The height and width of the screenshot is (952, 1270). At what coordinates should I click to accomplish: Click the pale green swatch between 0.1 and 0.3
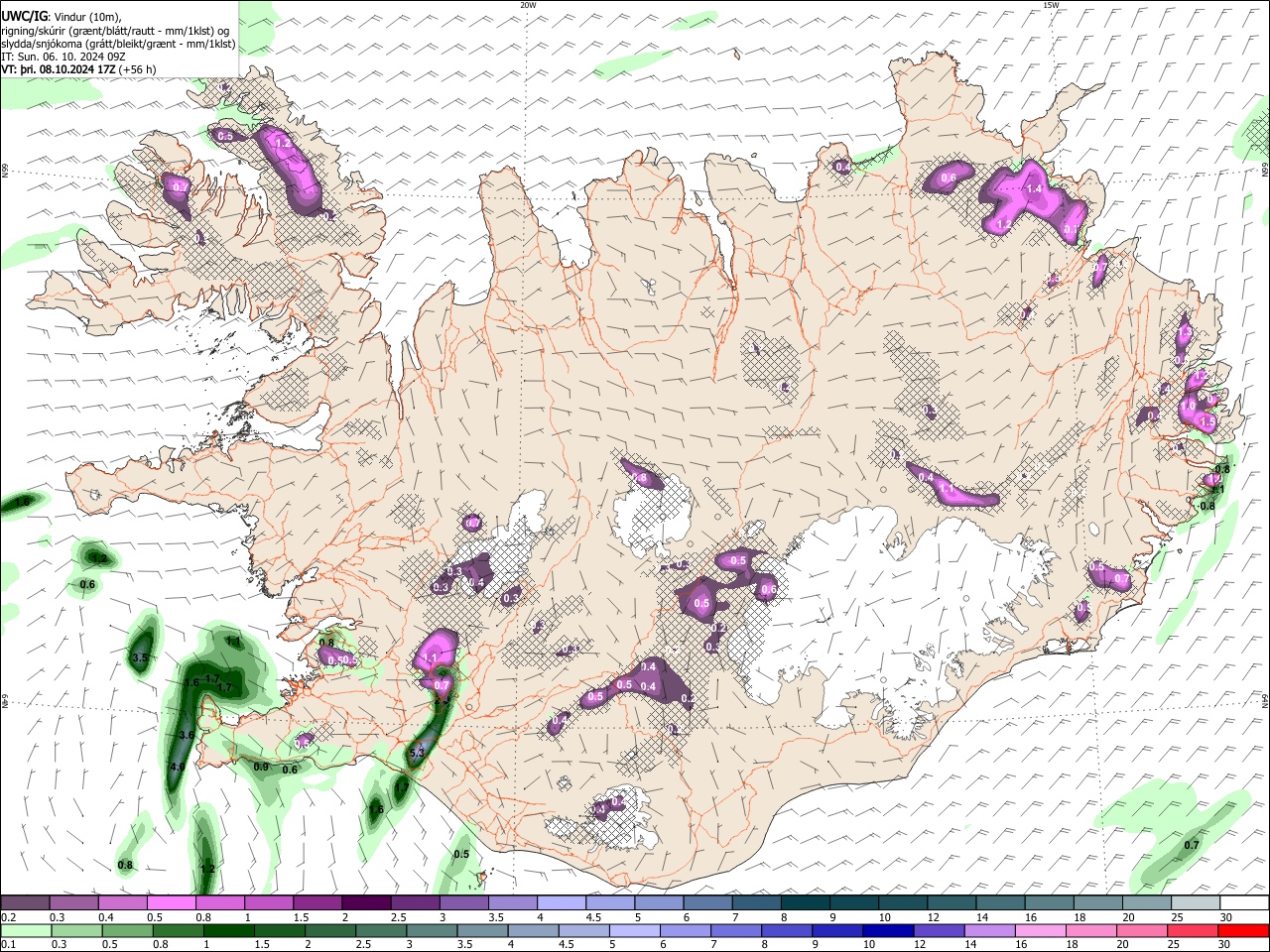[25, 930]
